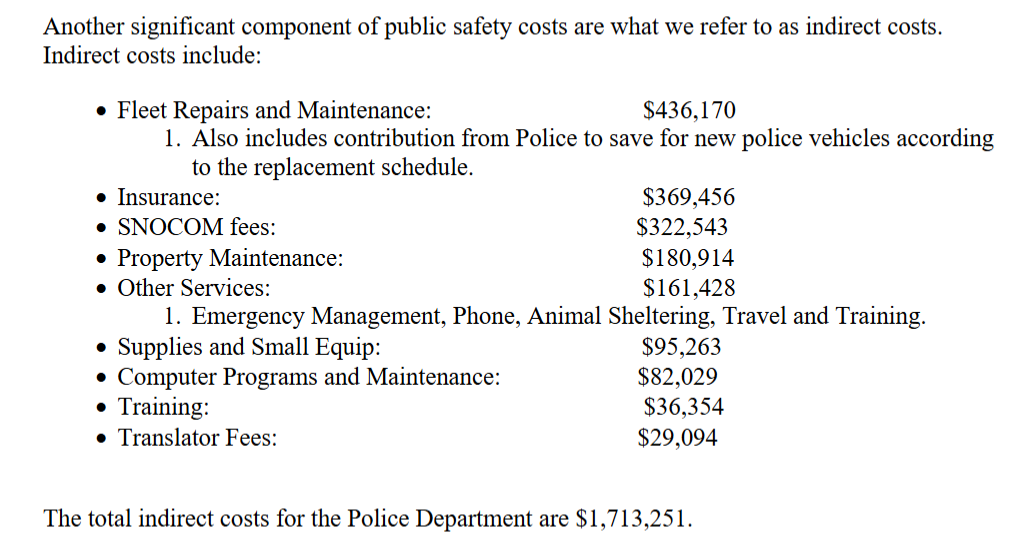This screenshot has height=545, width=1023.
Task: Click the $29,094 translator fees amount
Action: [x=678, y=438]
